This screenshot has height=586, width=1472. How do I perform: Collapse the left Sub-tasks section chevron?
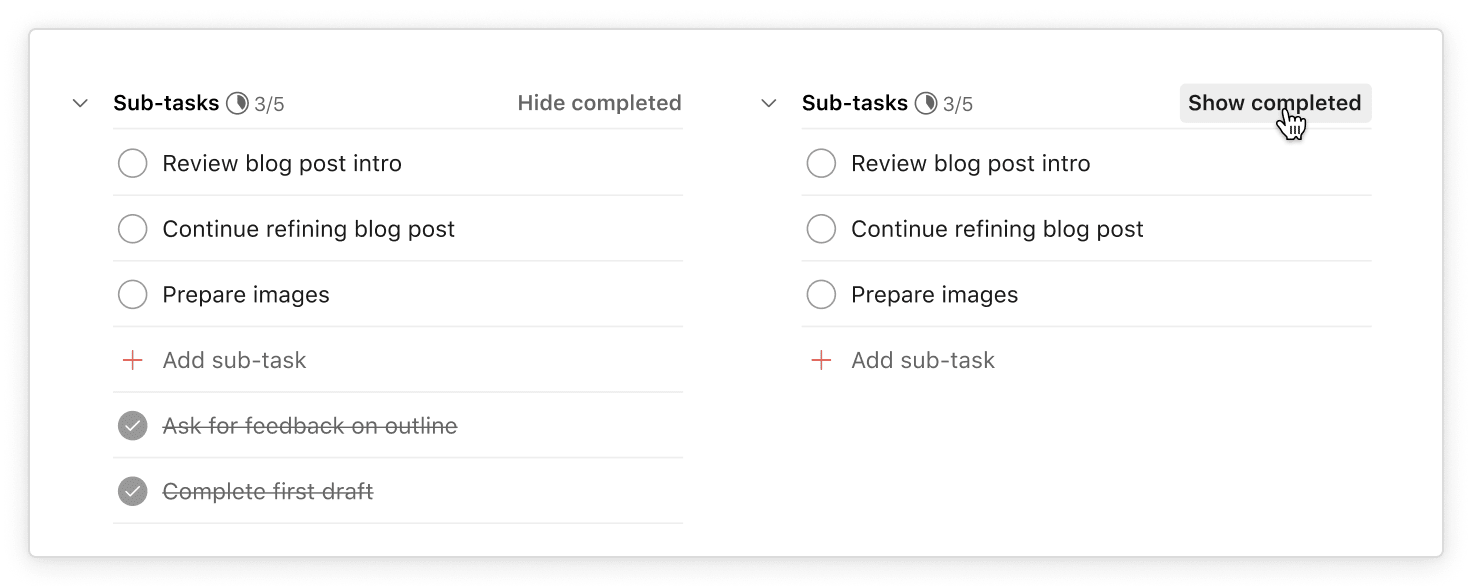(x=80, y=102)
